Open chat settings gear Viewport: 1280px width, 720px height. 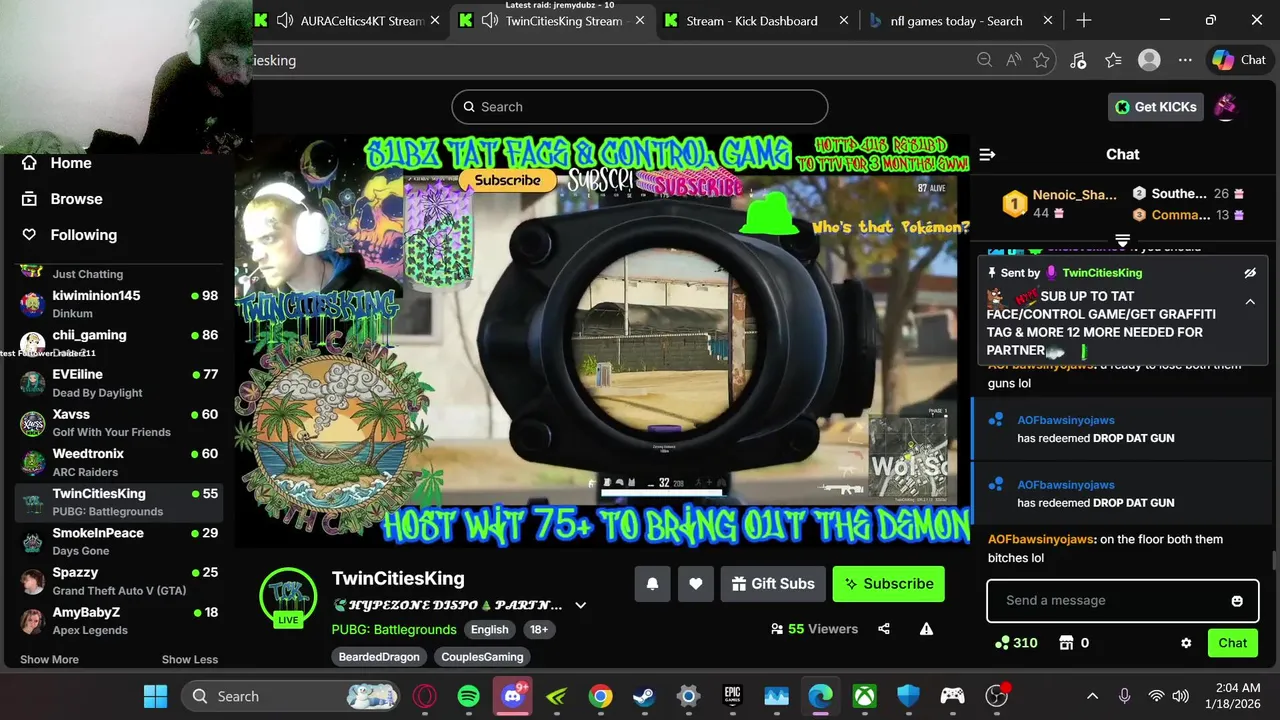coord(1186,643)
